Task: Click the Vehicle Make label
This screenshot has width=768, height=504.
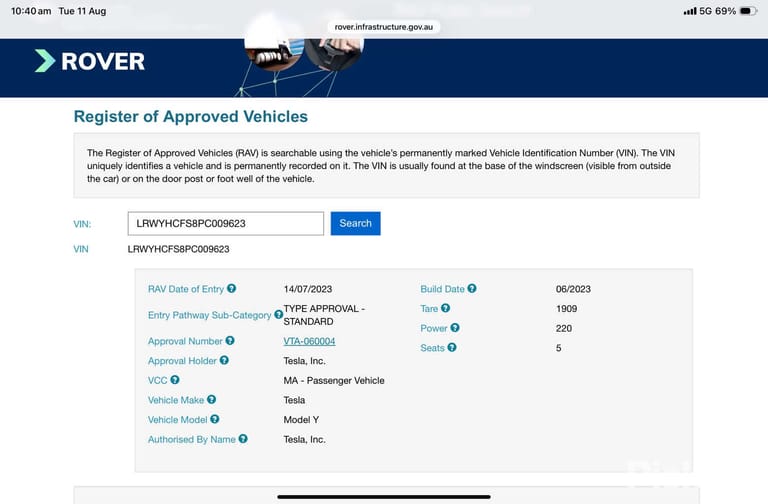Action: (176, 400)
